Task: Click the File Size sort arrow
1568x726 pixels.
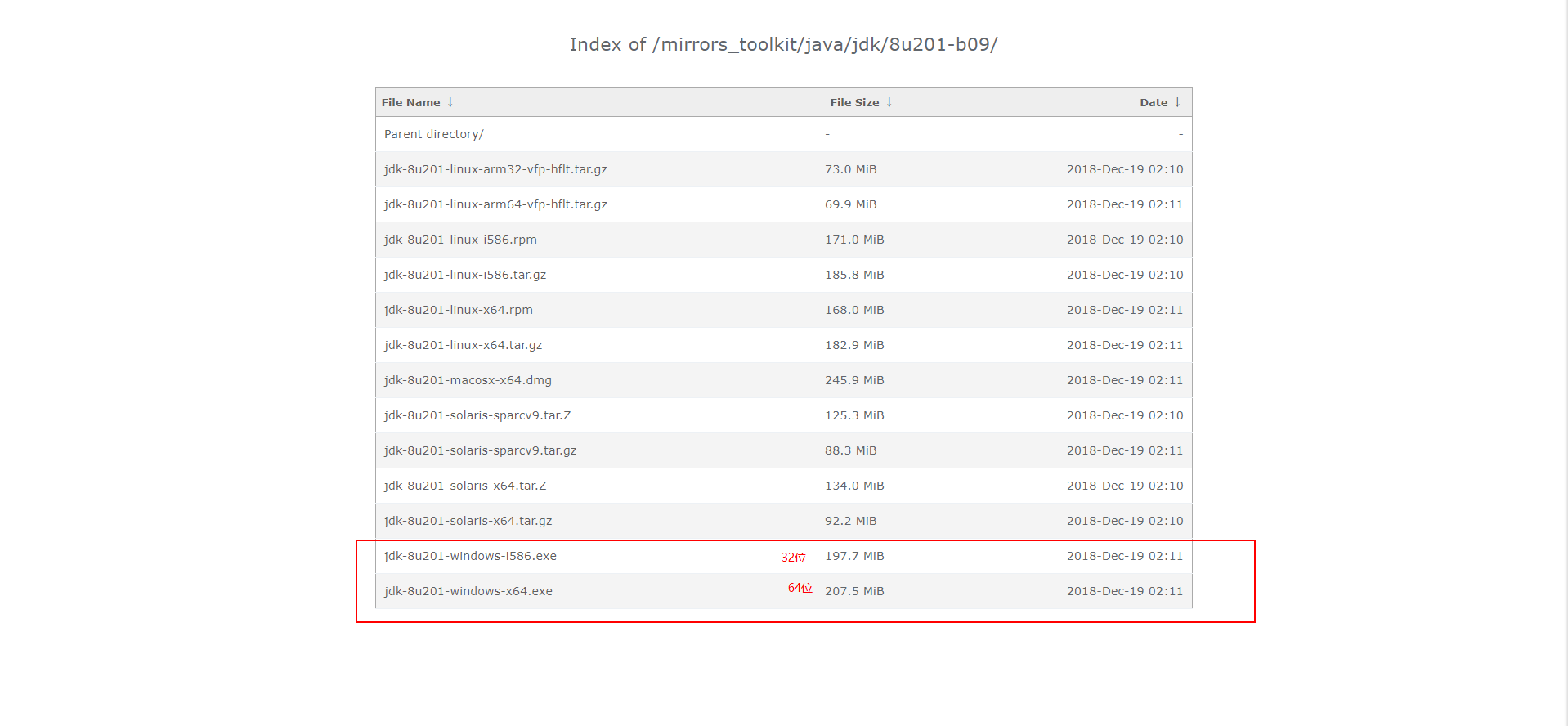Action: [889, 102]
